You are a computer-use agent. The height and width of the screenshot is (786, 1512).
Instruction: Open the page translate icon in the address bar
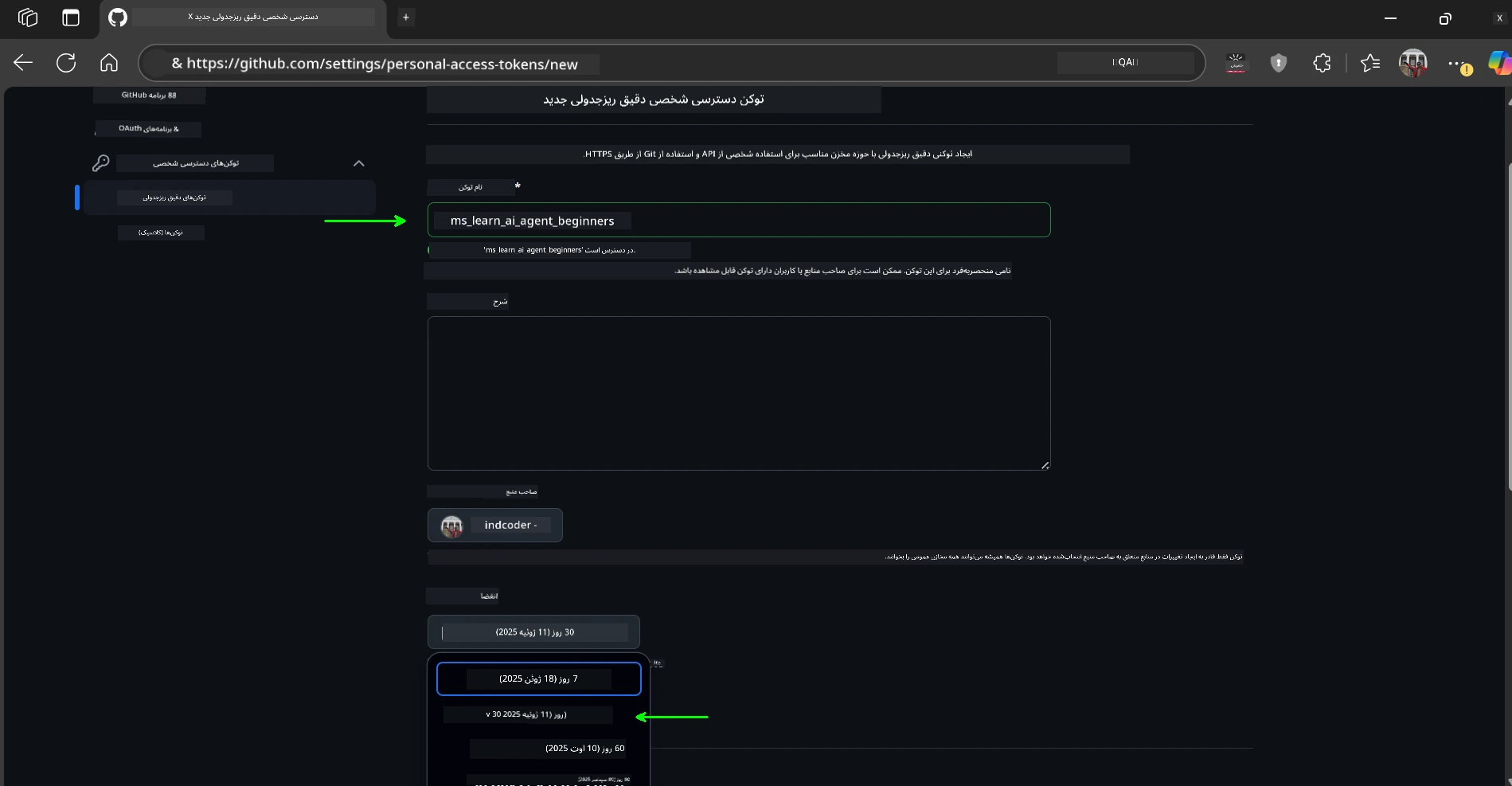1236,63
